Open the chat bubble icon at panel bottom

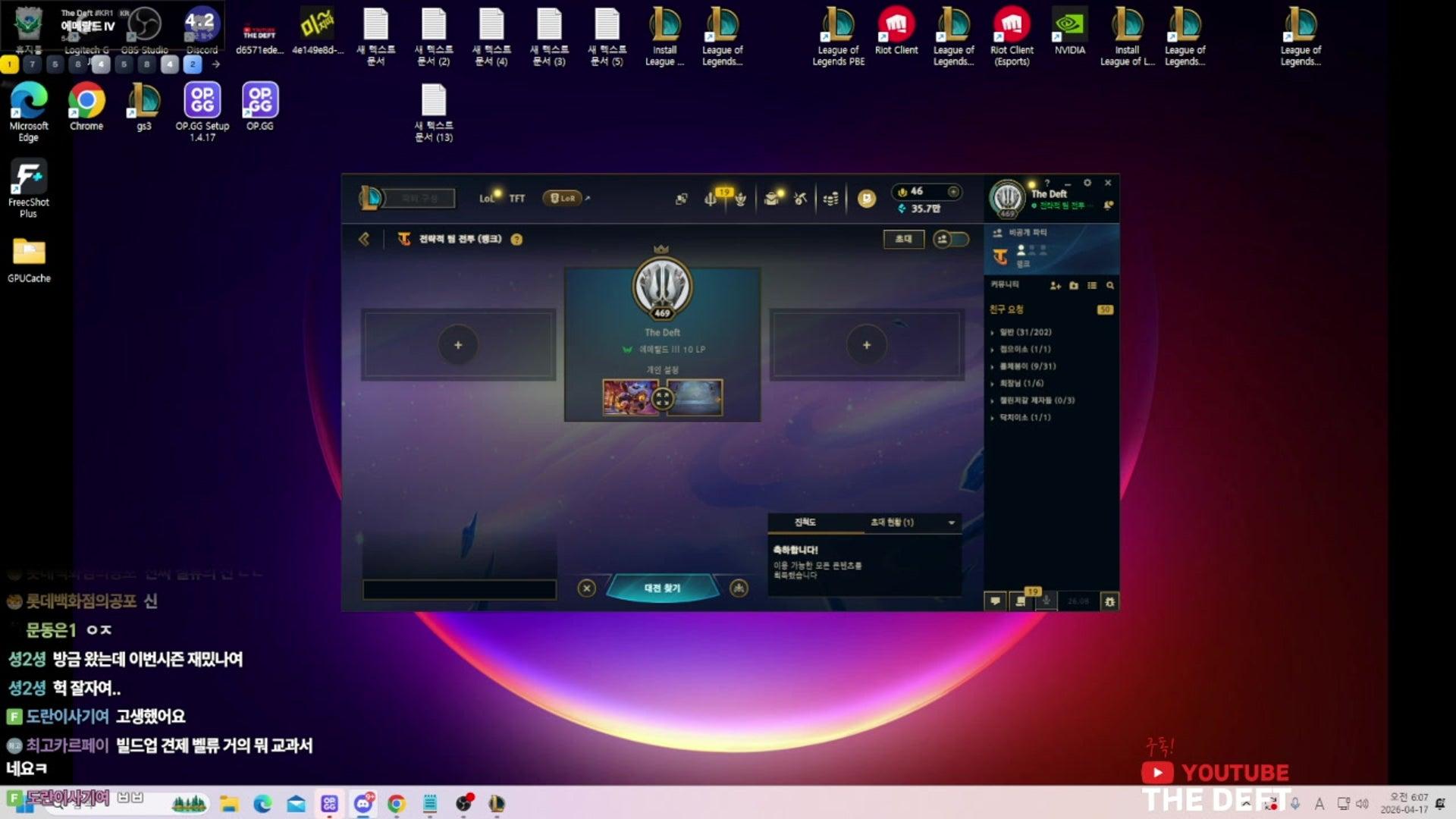point(995,601)
